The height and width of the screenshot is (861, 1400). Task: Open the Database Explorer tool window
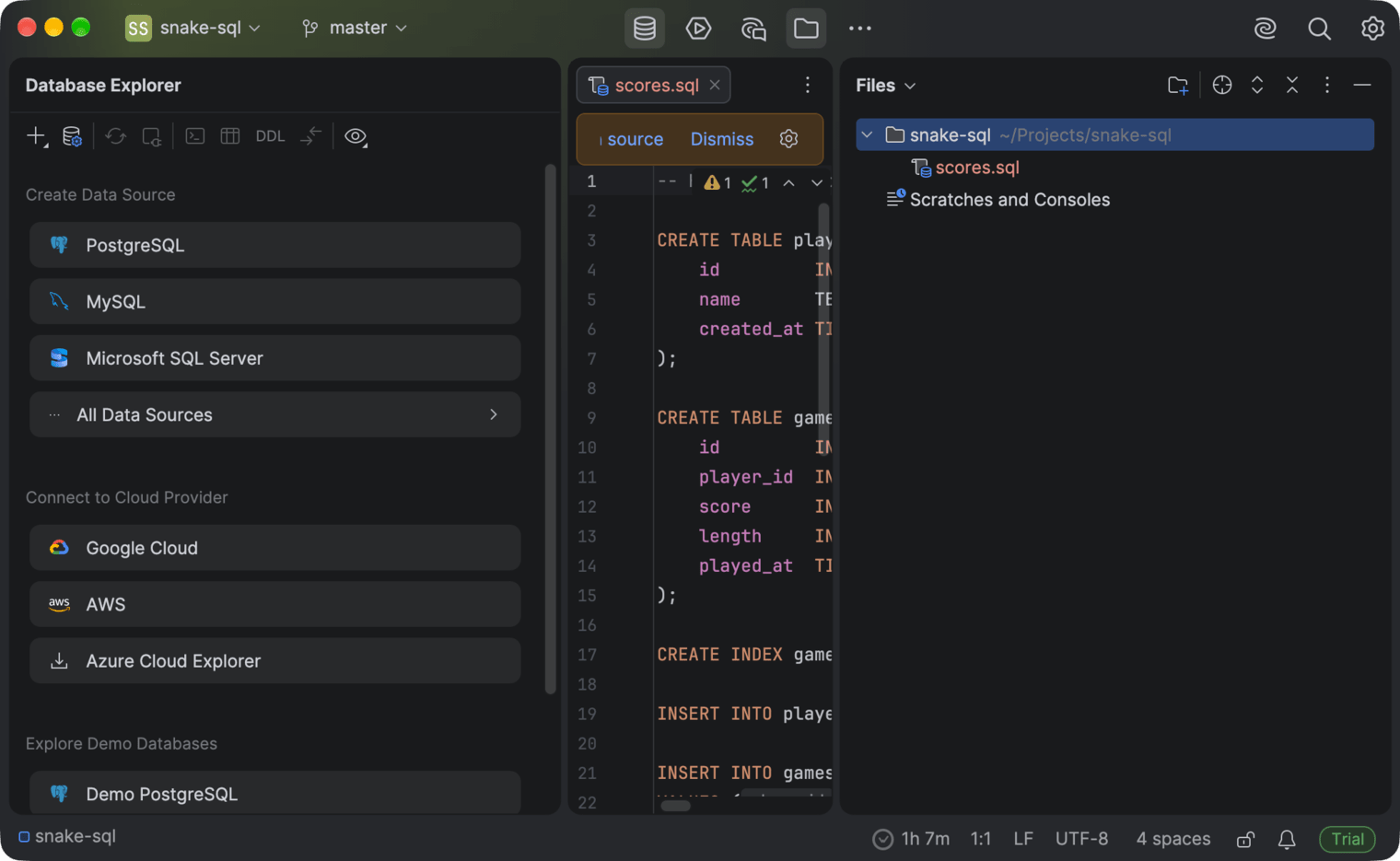[x=645, y=29]
